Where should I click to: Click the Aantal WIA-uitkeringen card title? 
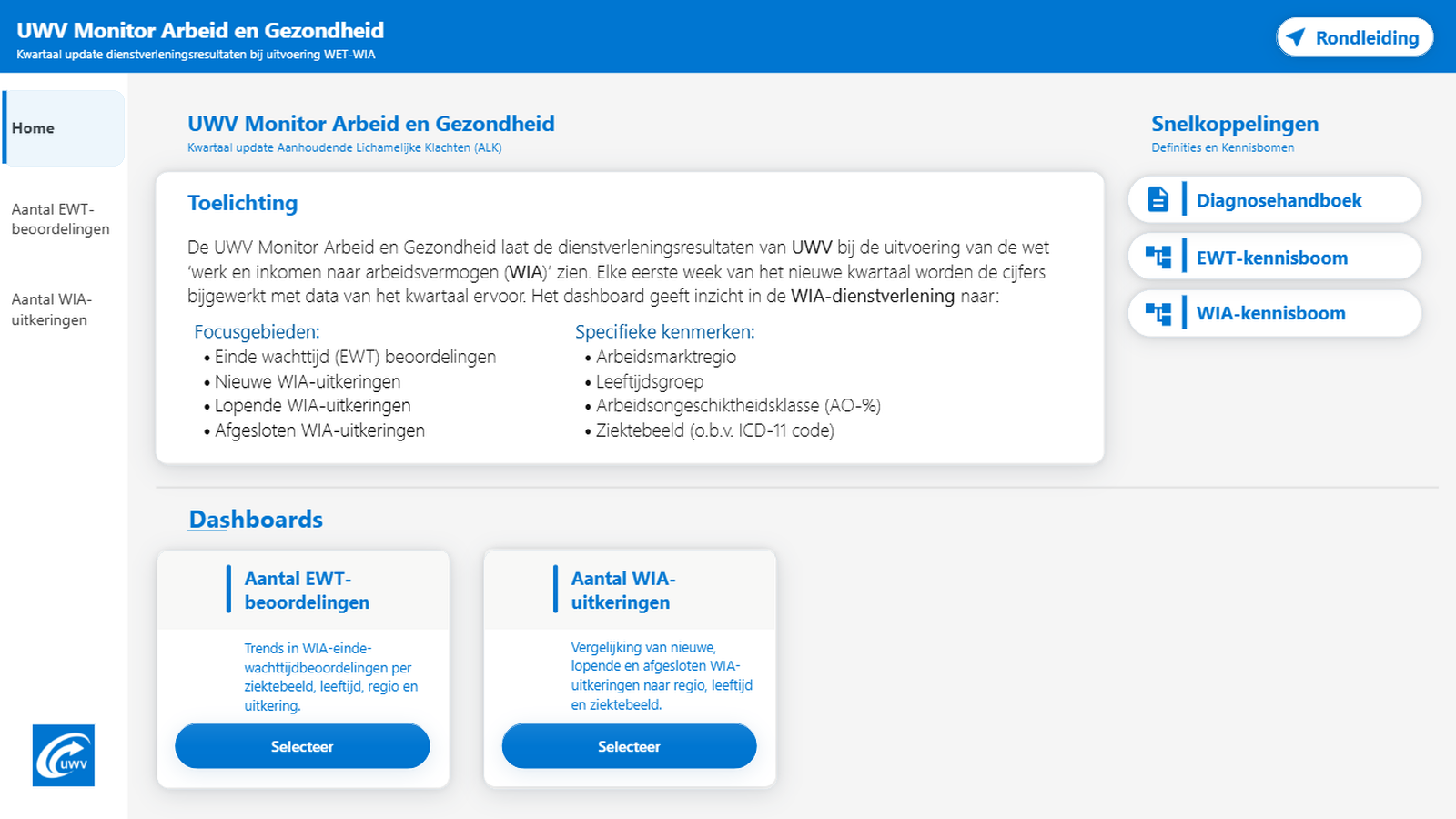[x=623, y=591]
